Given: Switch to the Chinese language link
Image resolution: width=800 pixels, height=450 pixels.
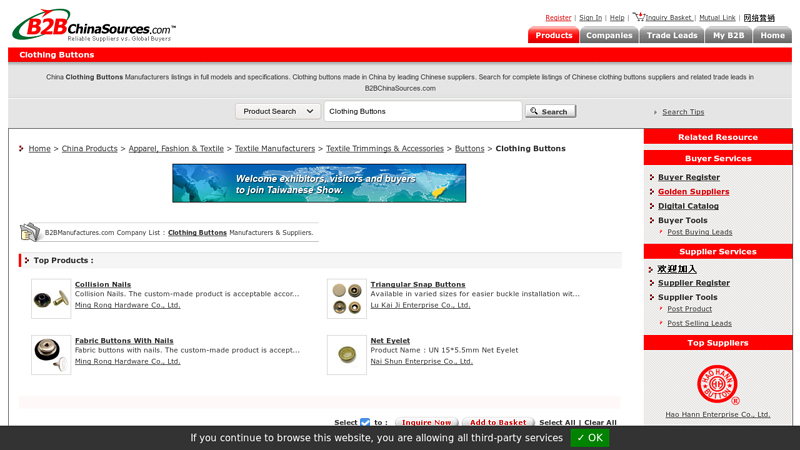Looking at the screenshot, I should pyautogui.click(x=759, y=18).
